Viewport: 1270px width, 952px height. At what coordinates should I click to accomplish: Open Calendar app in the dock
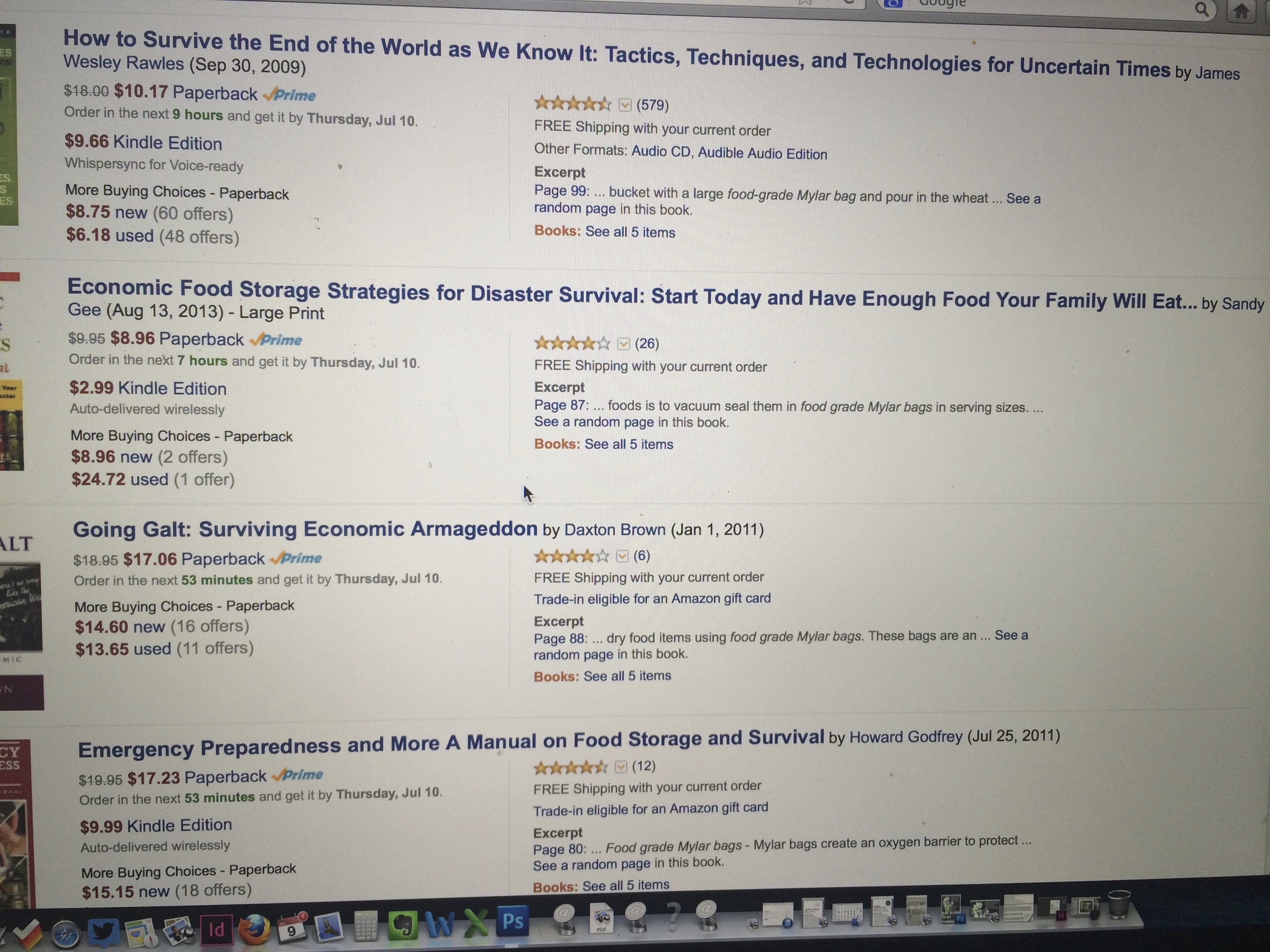tap(292, 928)
